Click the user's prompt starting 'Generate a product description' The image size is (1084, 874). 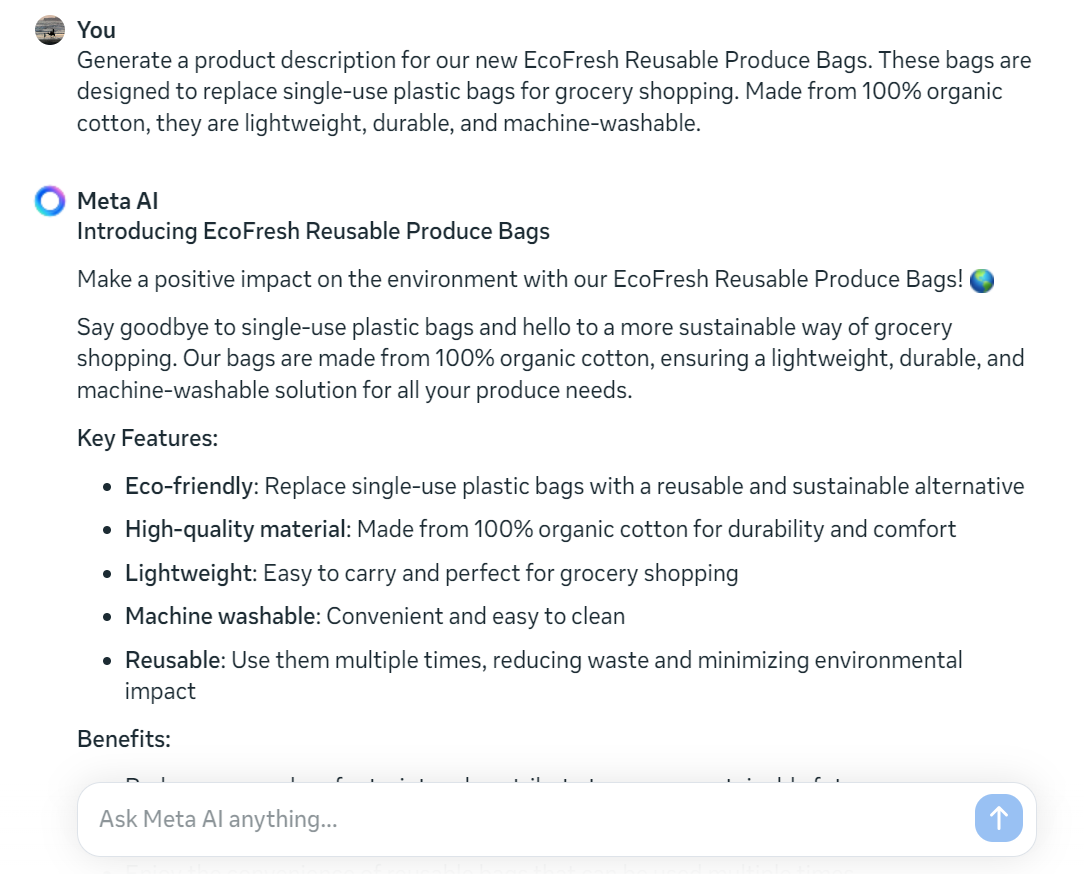pos(554,91)
